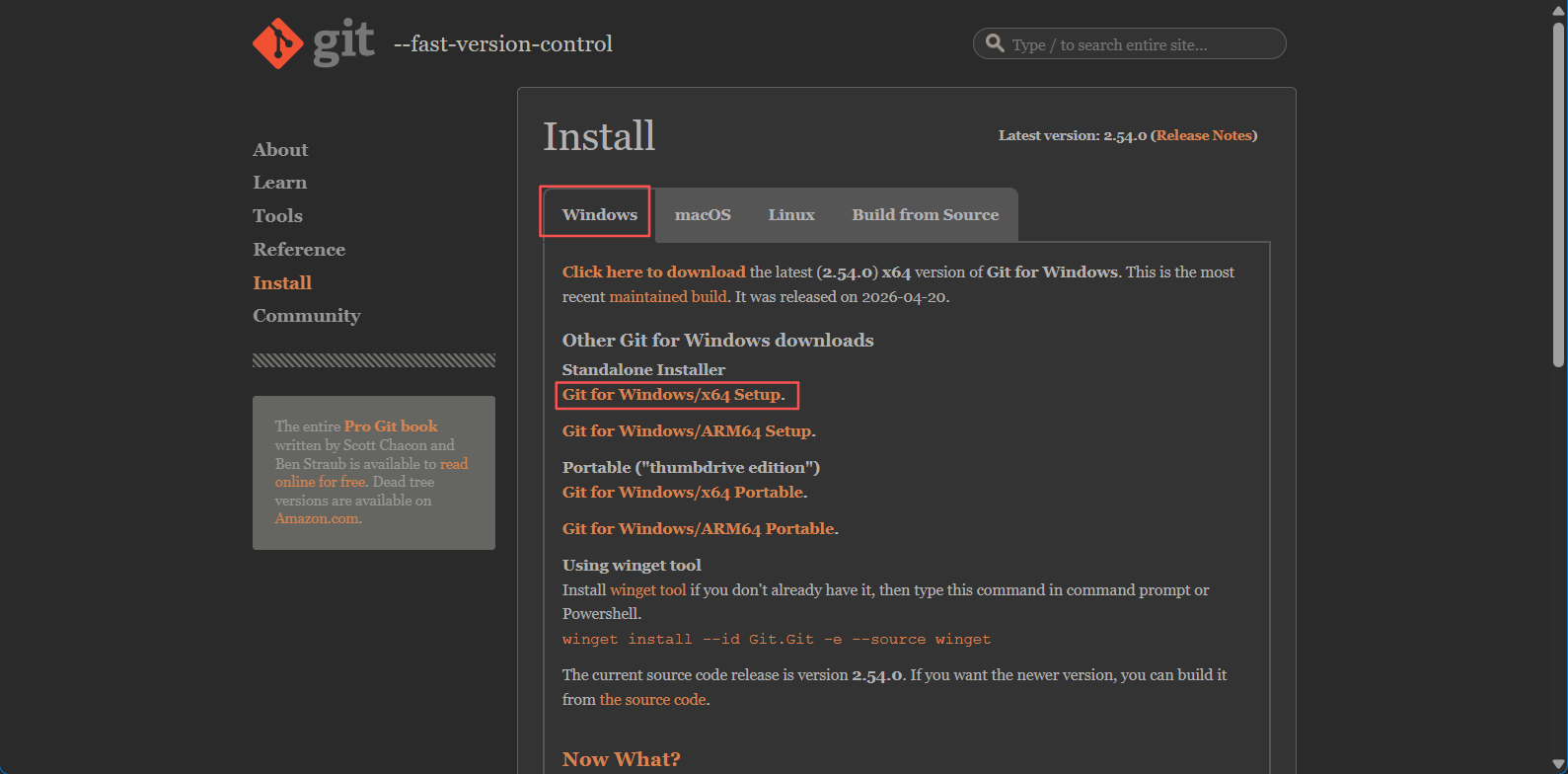Click the scrollbar up arrow
The height and width of the screenshot is (774, 1568).
point(1558,10)
